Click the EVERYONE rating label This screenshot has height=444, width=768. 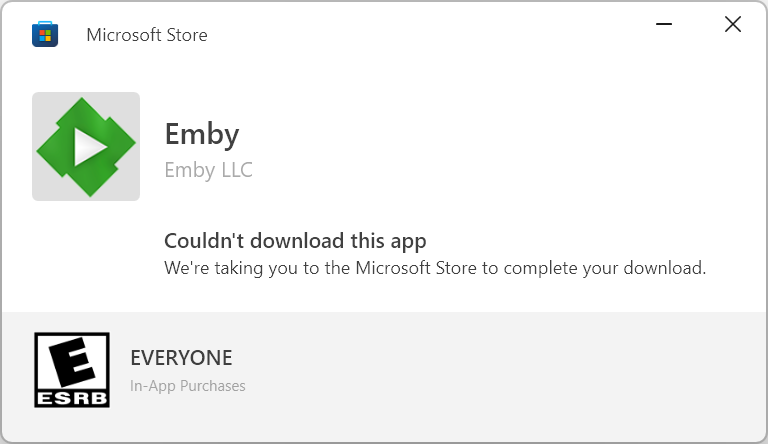click(x=181, y=358)
